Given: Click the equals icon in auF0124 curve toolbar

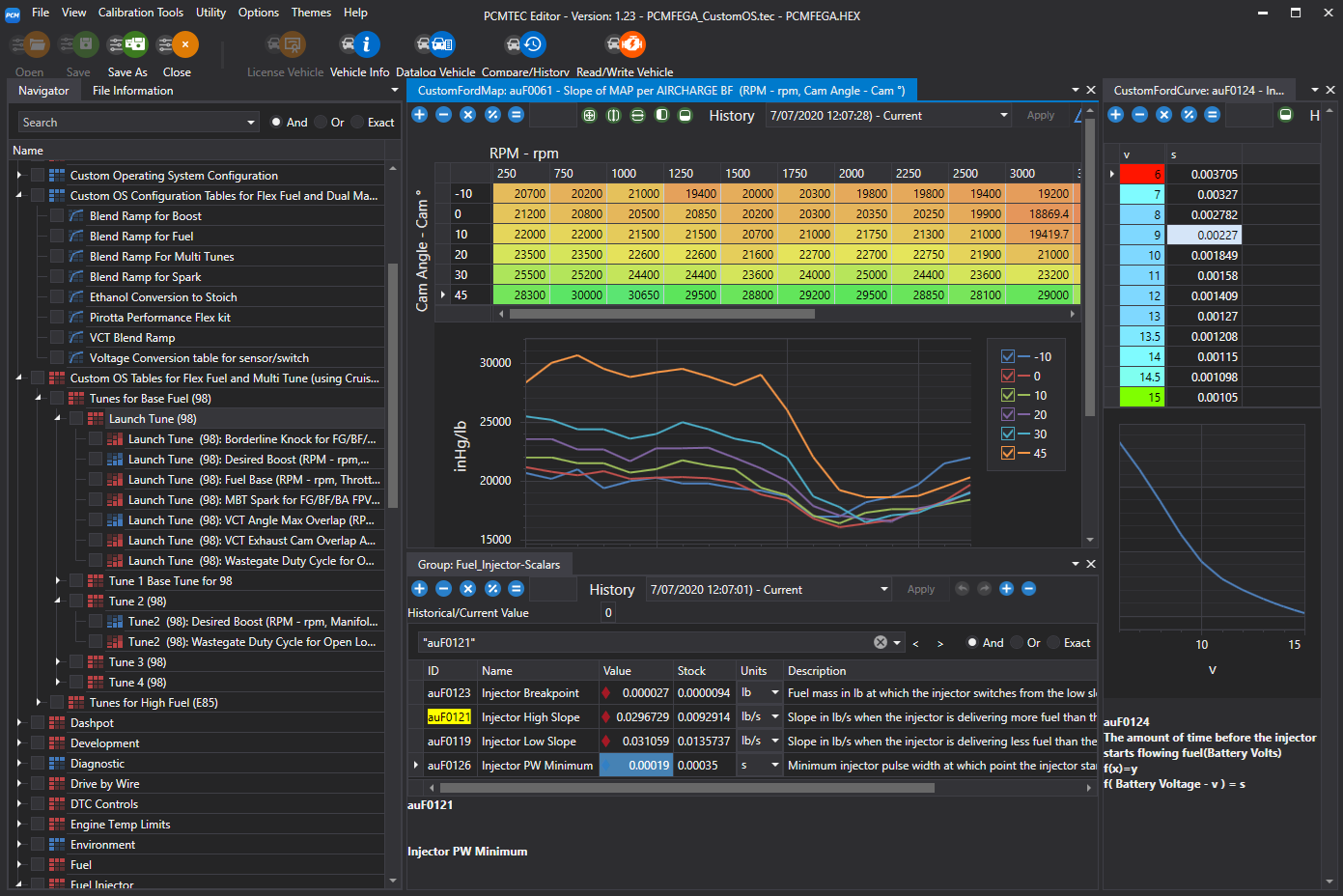Looking at the screenshot, I should tap(1213, 115).
